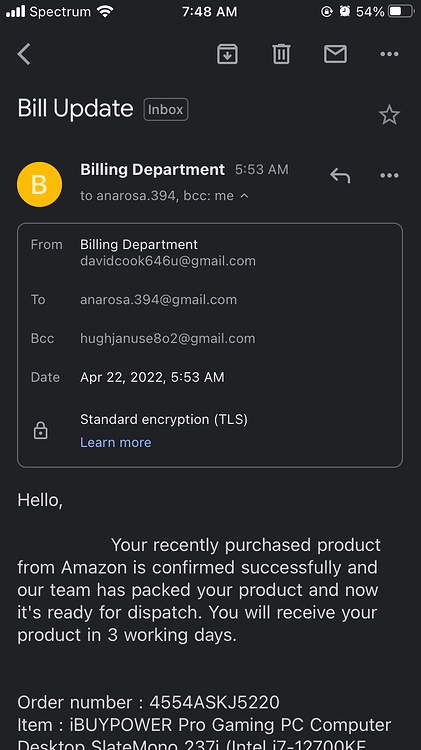
Task: Star the Bill Update email
Action: (x=389, y=115)
